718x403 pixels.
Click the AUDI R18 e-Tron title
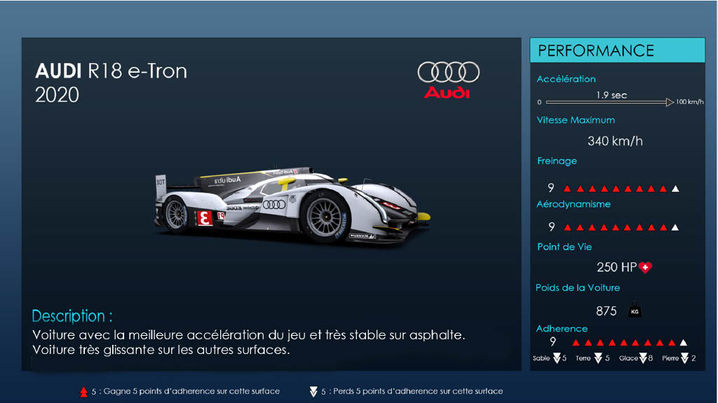click(x=111, y=71)
